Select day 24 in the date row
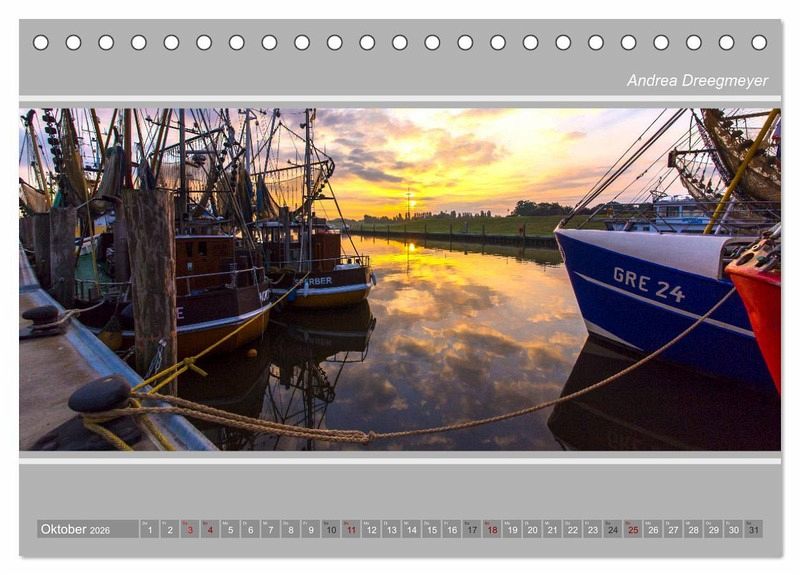The height and width of the screenshot is (575, 800). (612, 529)
